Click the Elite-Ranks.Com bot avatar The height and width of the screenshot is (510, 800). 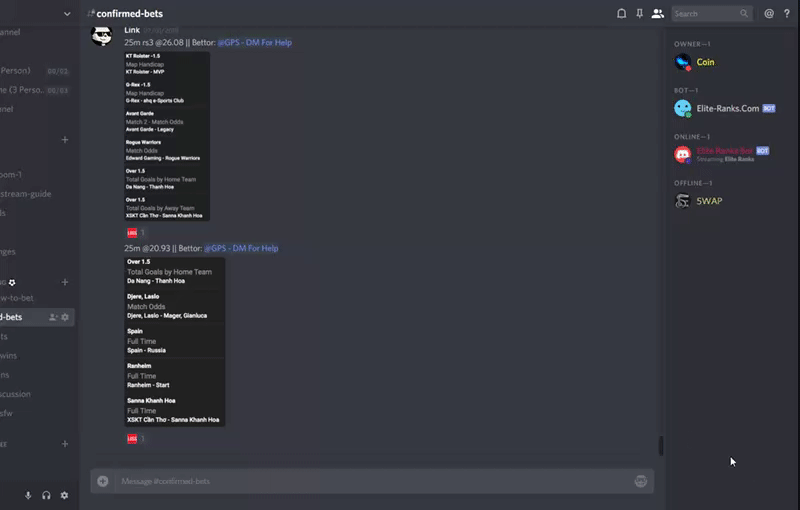coord(683,109)
